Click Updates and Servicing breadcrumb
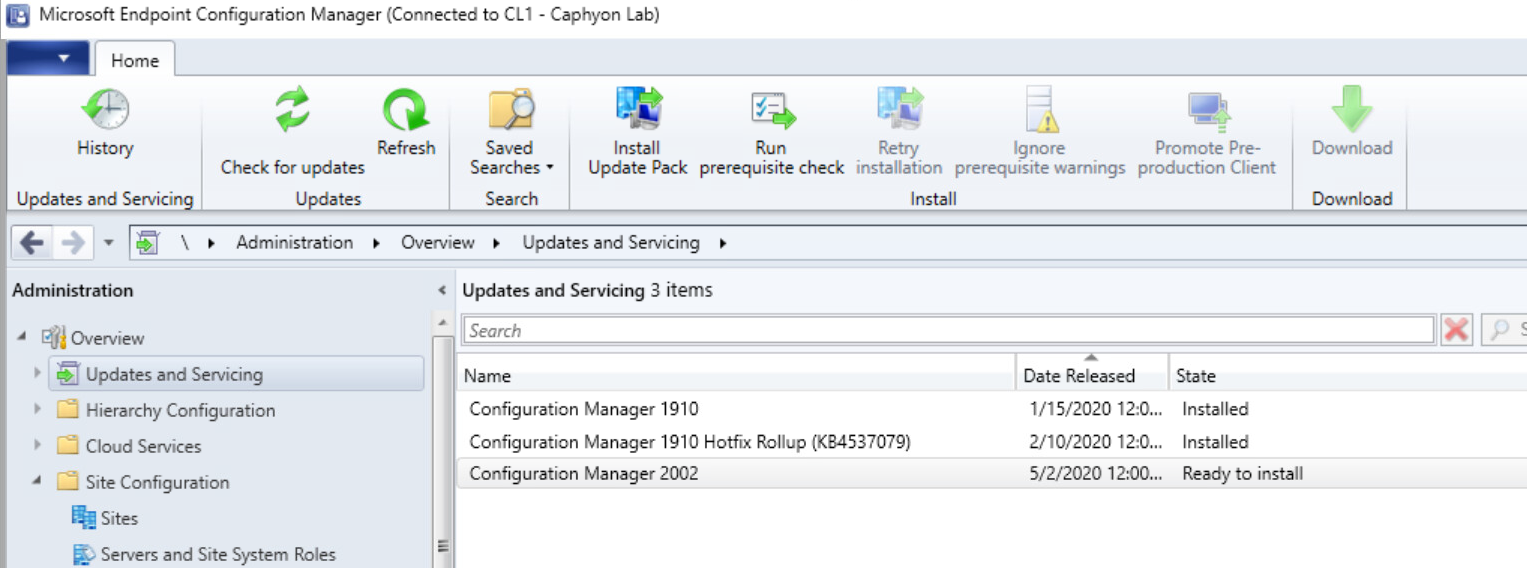 (611, 242)
